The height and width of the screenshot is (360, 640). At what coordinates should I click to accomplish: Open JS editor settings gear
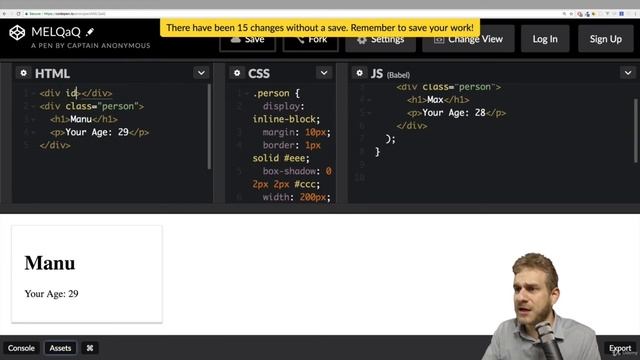pyautogui.click(x=359, y=73)
